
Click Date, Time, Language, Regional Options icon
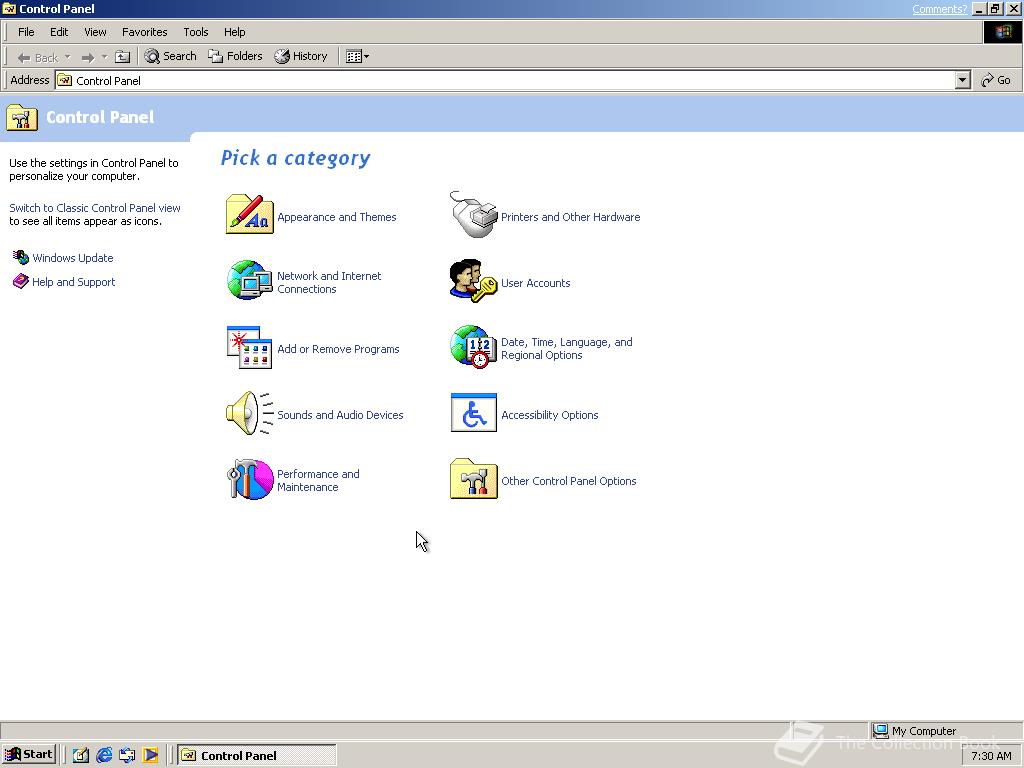pos(473,347)
